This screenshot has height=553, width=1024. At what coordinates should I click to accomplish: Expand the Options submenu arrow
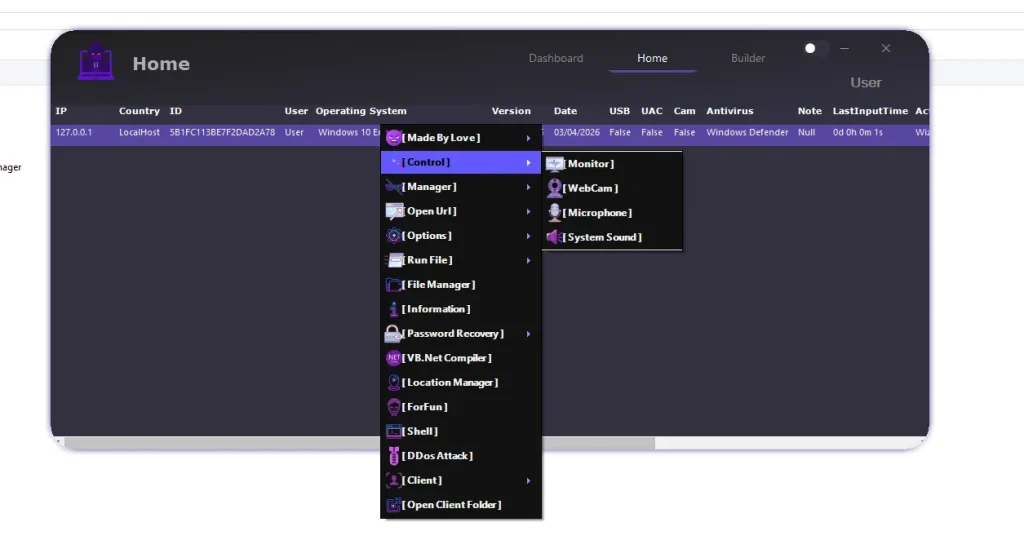tap(528, 236)
